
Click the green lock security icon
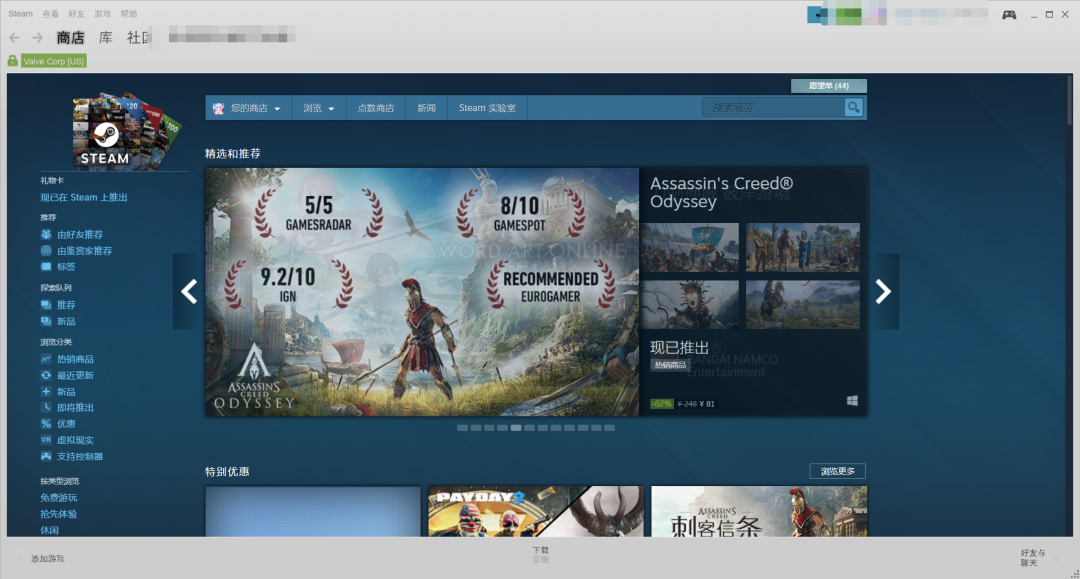click(x=12, y=61)
